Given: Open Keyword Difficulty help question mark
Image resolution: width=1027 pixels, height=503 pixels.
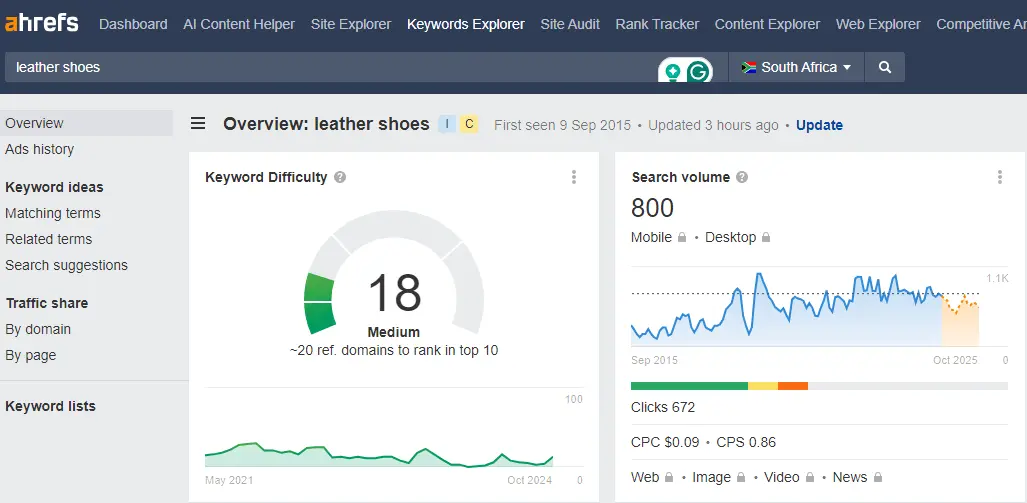Looking at the screenshot, I should tap(339, 177).
